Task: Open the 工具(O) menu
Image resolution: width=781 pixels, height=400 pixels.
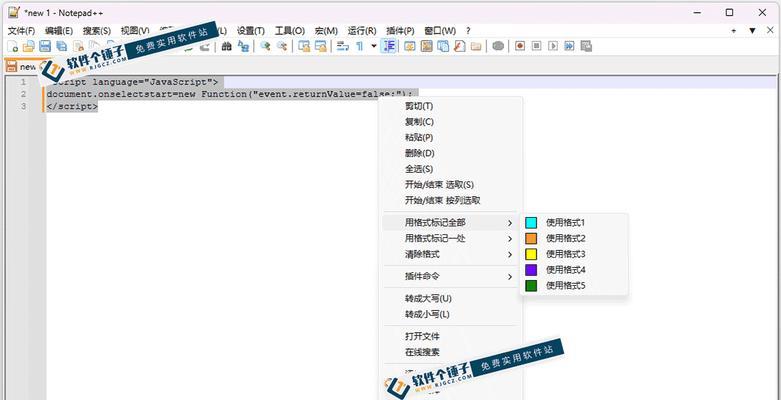Action: pyautogui.click(x=290, y=30)
